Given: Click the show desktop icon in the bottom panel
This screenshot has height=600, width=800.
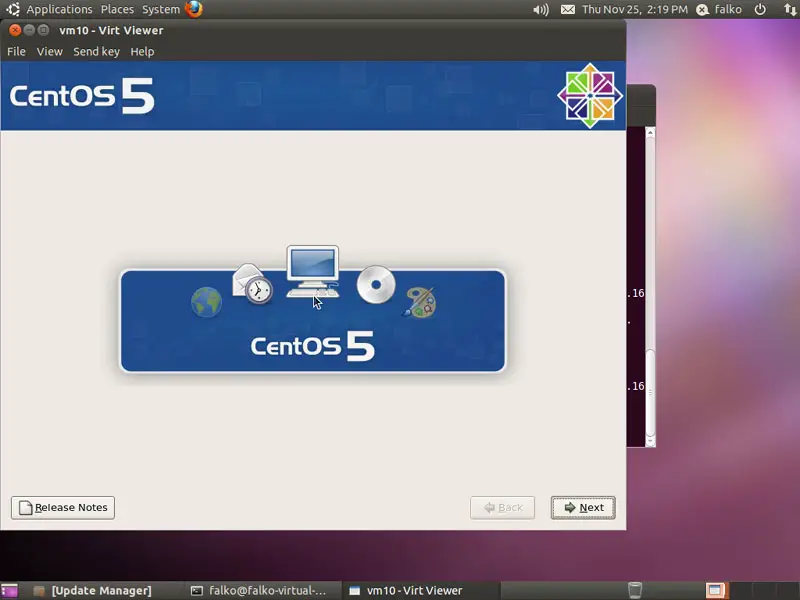Looking at the screenshot, I should coord(9,590).
